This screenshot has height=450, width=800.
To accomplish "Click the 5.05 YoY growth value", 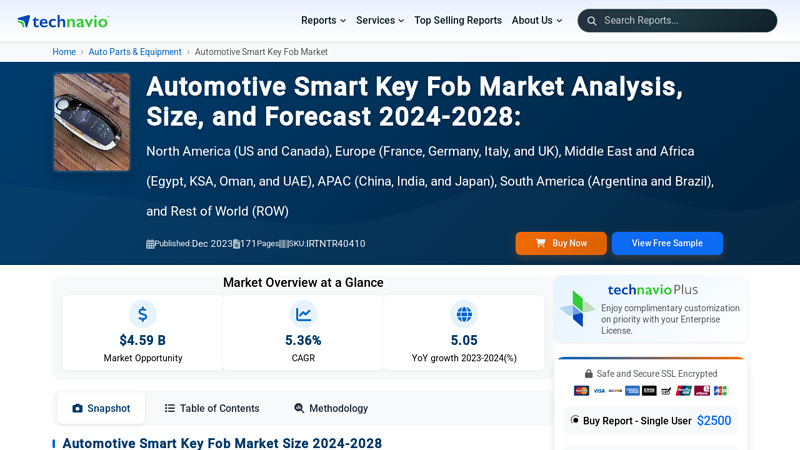I will [x=464, y=340].
